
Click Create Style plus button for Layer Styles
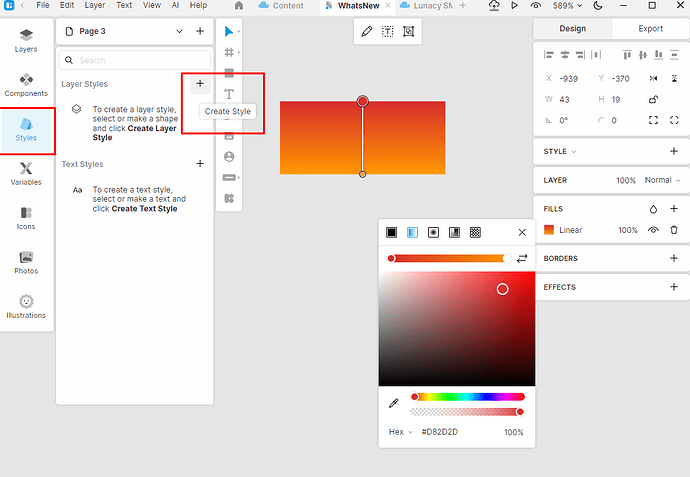(200, 84)
